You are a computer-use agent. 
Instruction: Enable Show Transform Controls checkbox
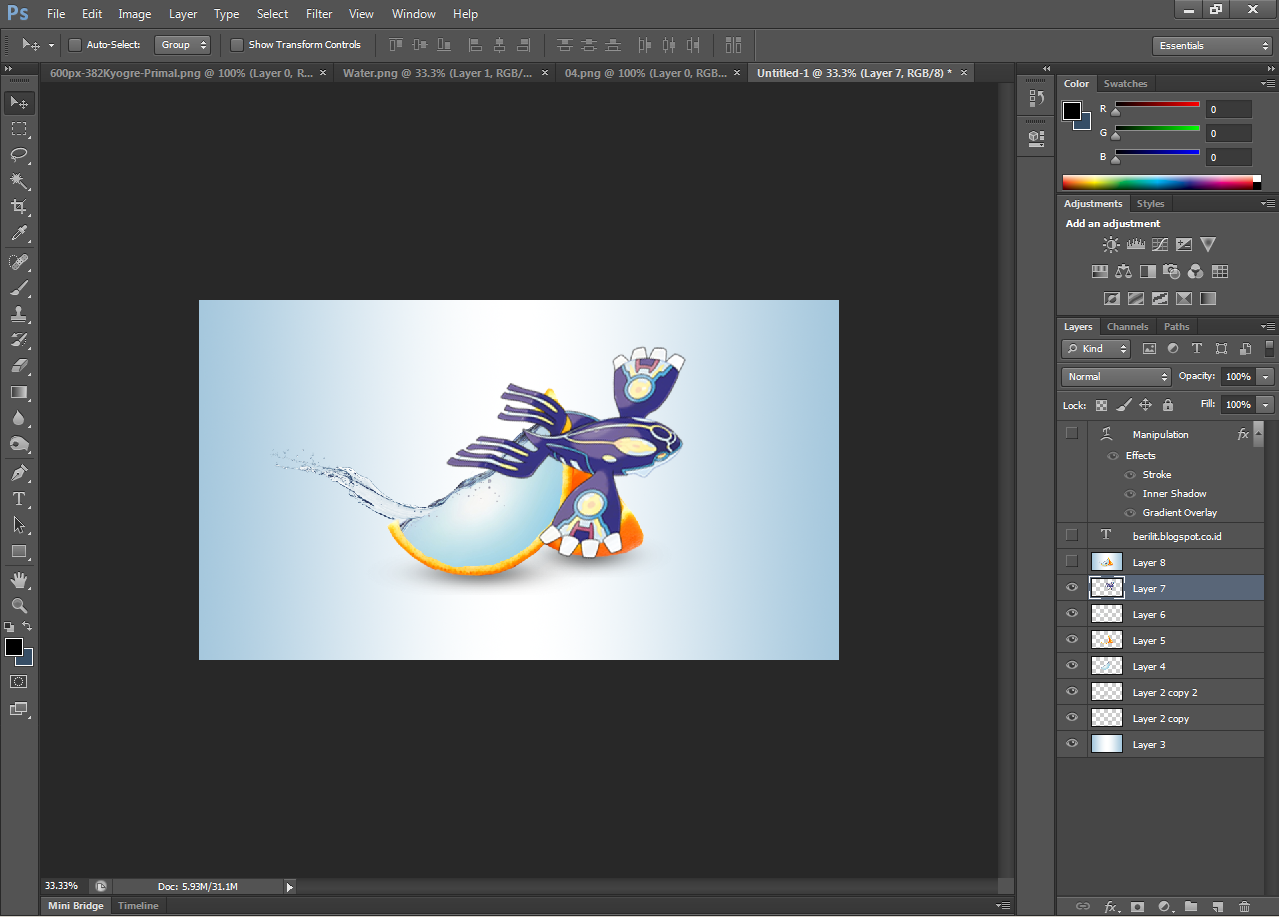(237, 45)
